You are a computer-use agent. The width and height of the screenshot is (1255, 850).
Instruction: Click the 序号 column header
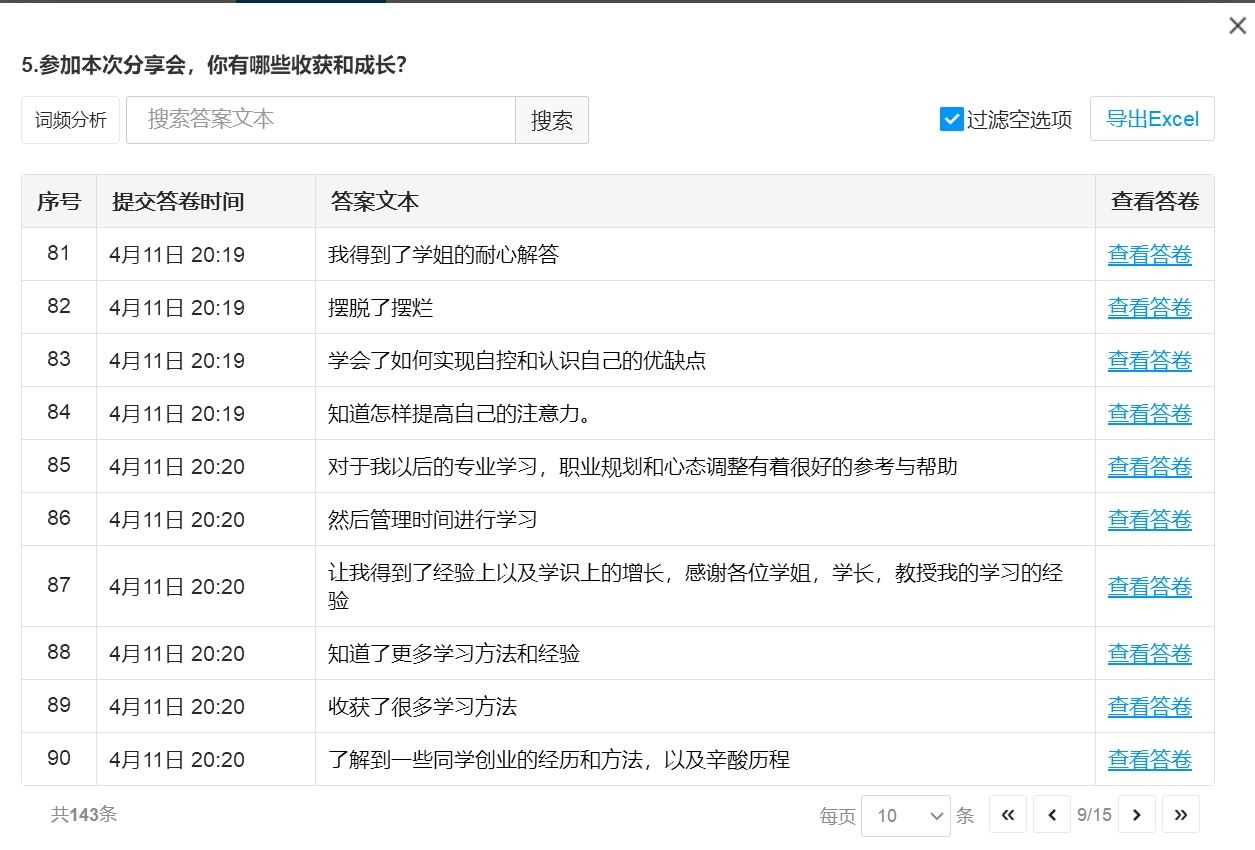(59, 202)
